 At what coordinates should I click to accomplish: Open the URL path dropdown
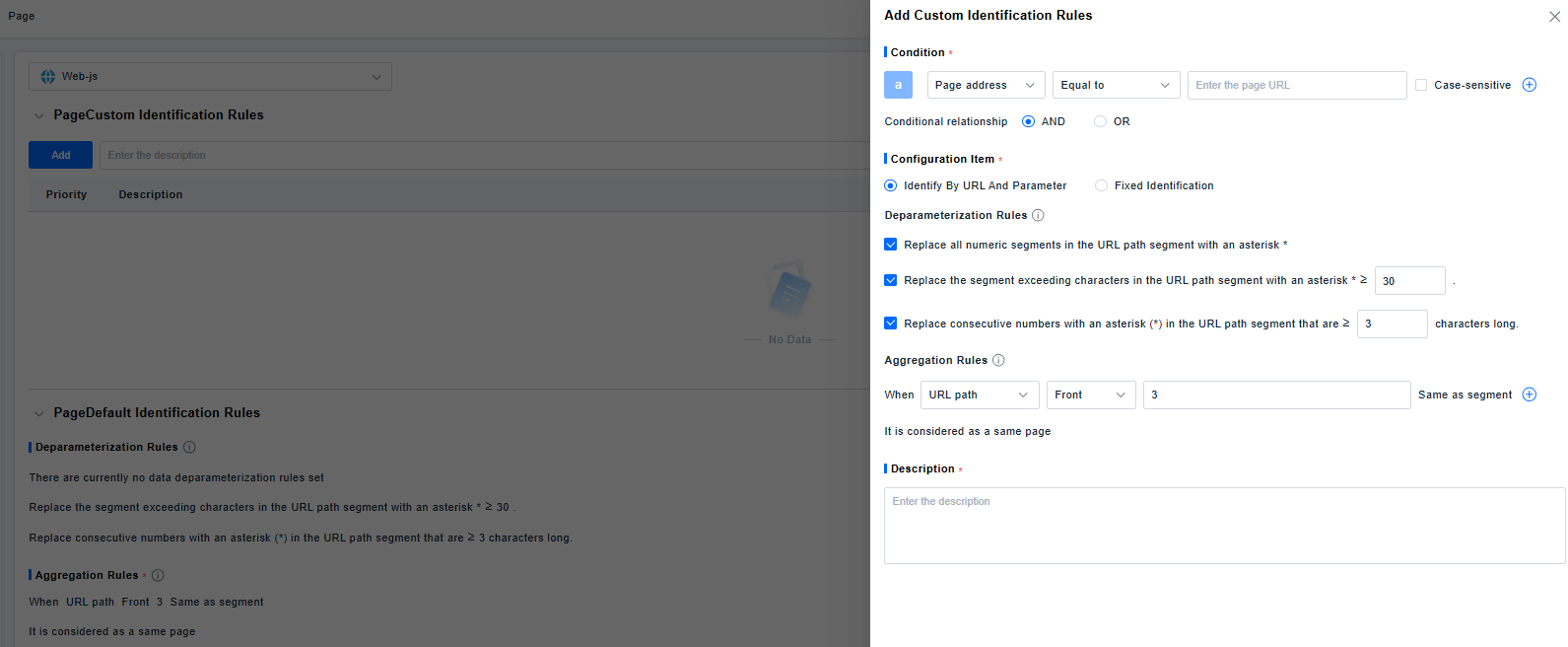point(979,395)
